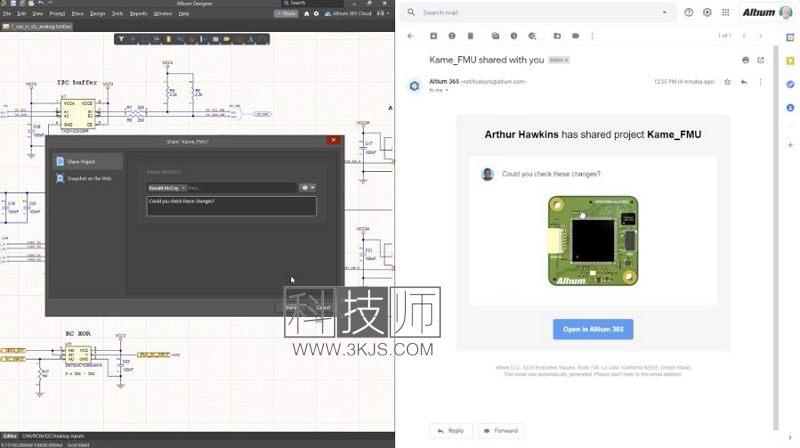
Task: Click the Kame_FMU board thumbnail in email
Action: [x=593, y=240]
